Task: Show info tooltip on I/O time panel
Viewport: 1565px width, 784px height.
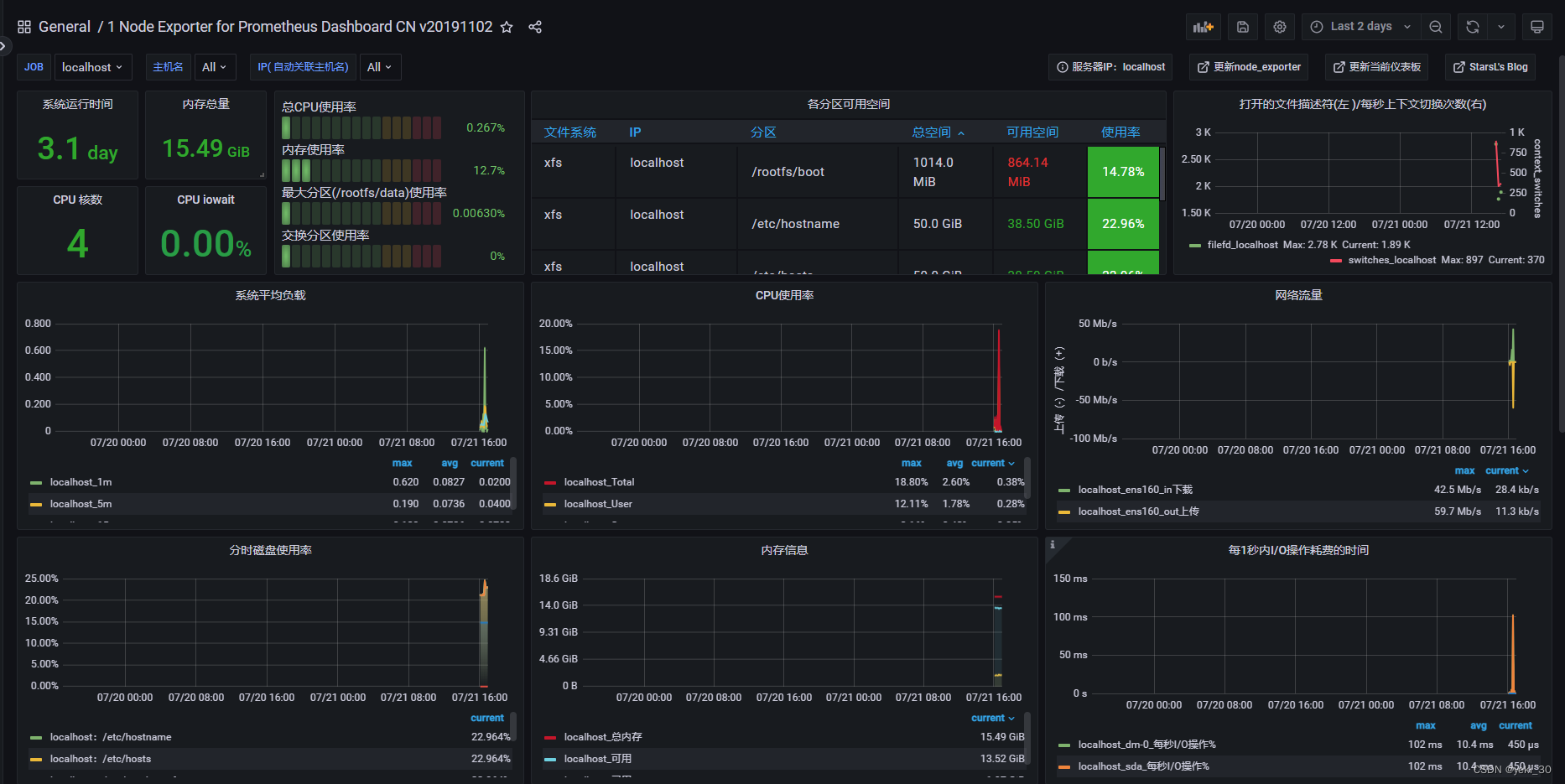Action: [x=1053, y=544]
